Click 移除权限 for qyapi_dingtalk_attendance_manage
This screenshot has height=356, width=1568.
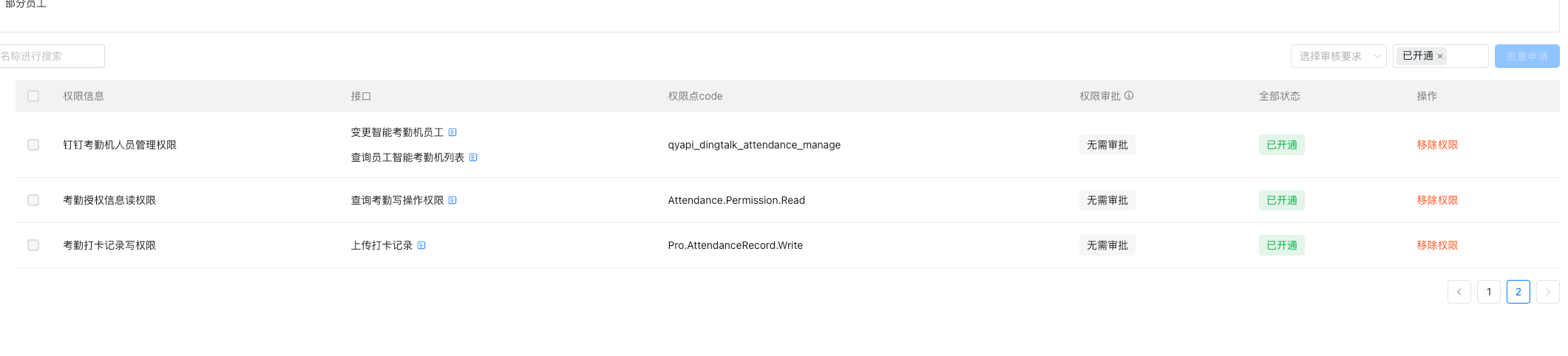tap(1437, 145)
